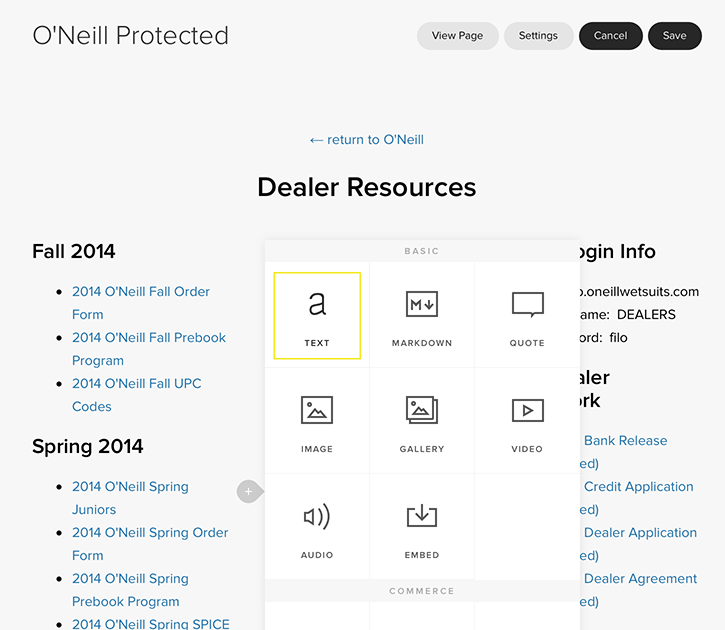Select the Text block icon

[x=317, y=315]
